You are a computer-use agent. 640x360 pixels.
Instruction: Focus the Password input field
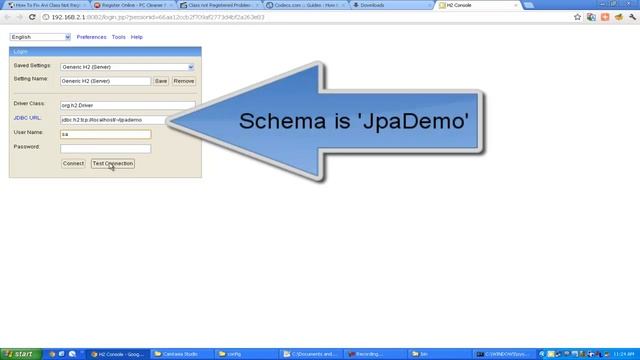[x=106, y=149]
